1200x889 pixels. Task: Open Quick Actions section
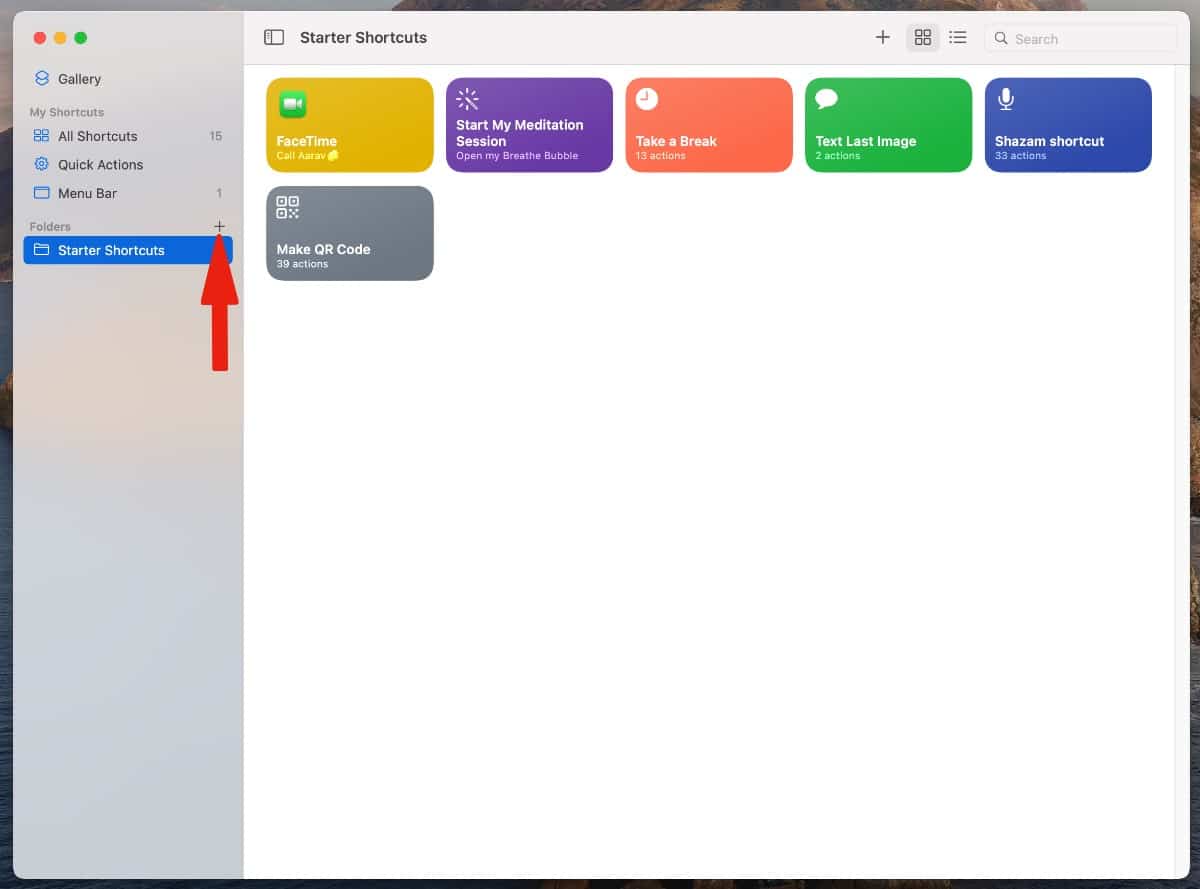(x=100, y=164)
